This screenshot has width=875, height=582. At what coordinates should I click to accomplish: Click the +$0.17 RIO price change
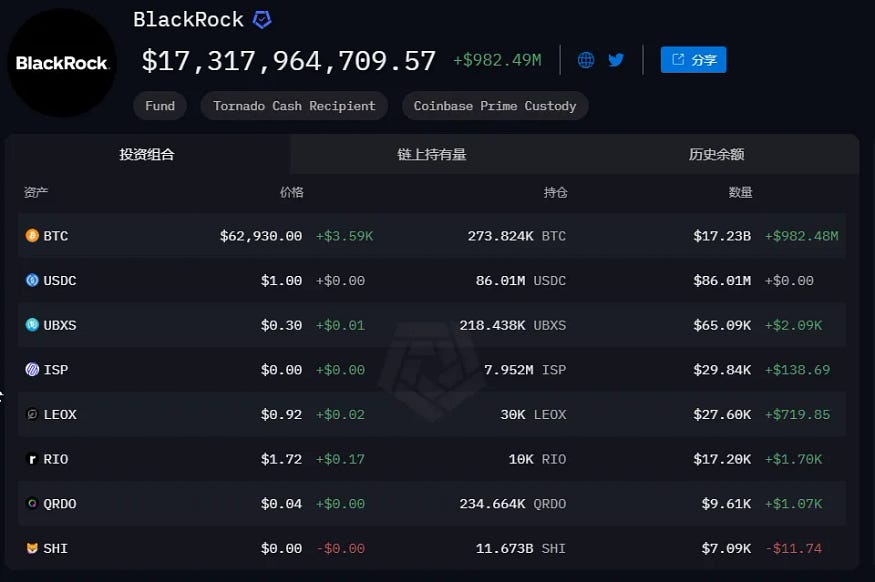pyautogui.click(x=340, y=459)
